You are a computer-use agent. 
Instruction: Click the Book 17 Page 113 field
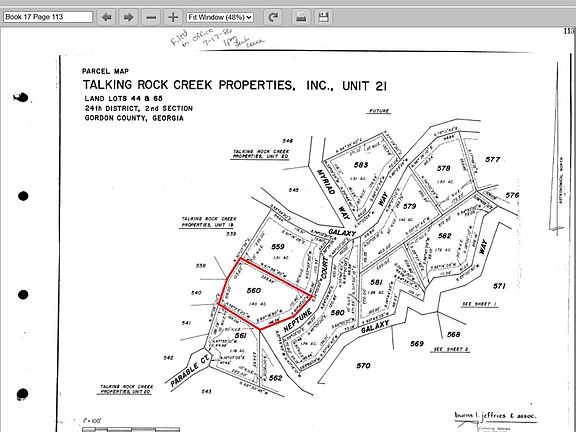48,17
